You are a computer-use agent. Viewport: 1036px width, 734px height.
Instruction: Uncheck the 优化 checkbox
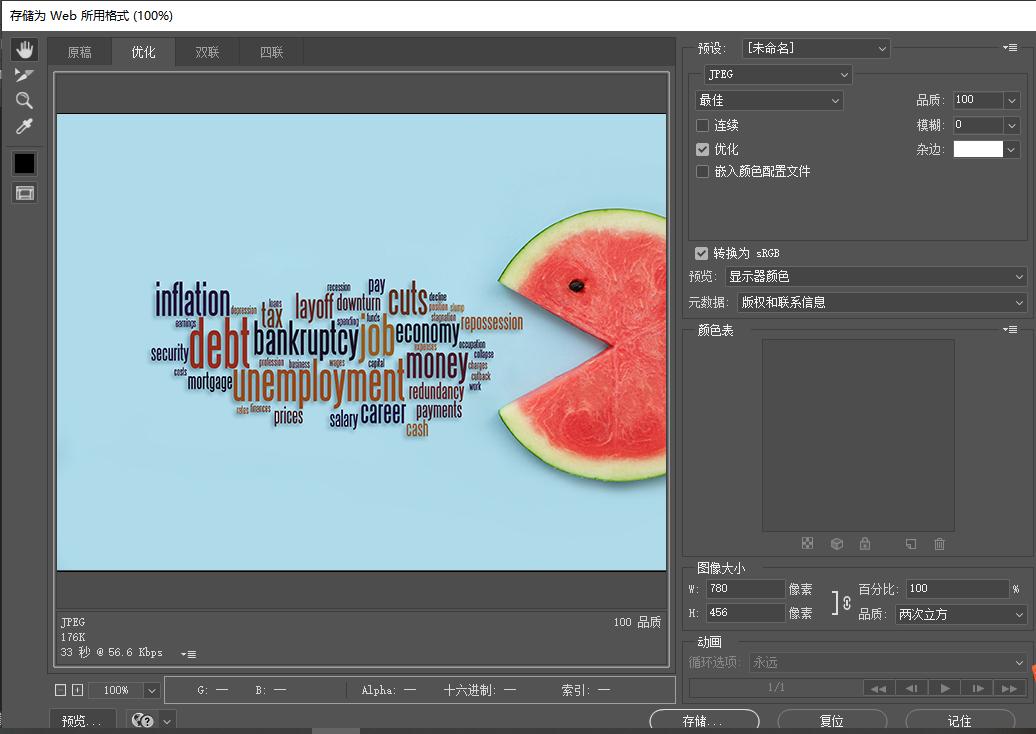[x=702, y=149]
